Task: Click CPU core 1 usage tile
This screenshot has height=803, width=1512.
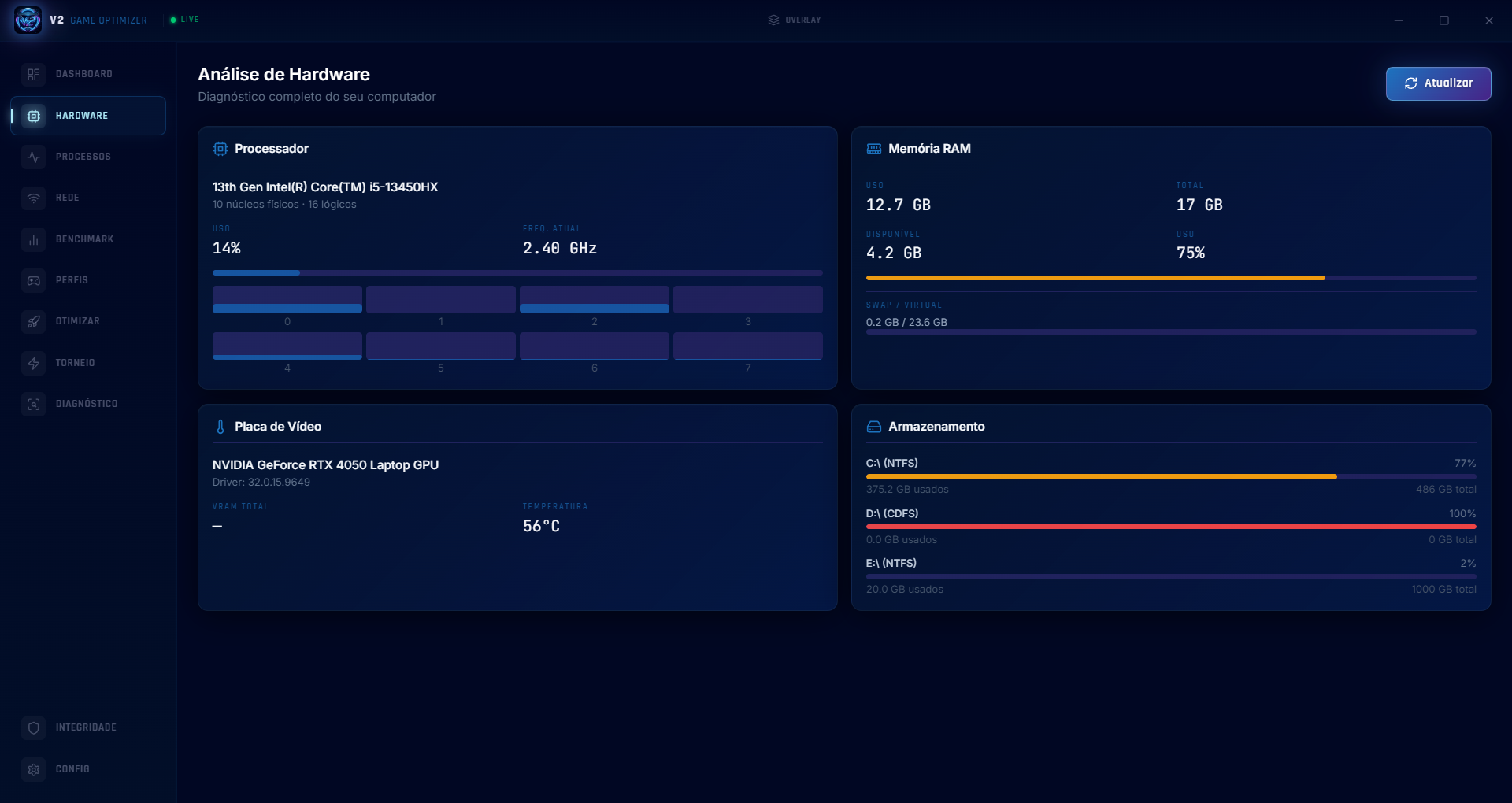Action: (x=441, y=300)
